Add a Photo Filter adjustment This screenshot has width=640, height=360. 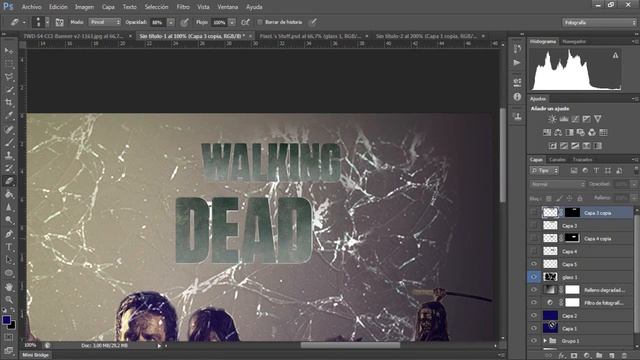point(581,133)
